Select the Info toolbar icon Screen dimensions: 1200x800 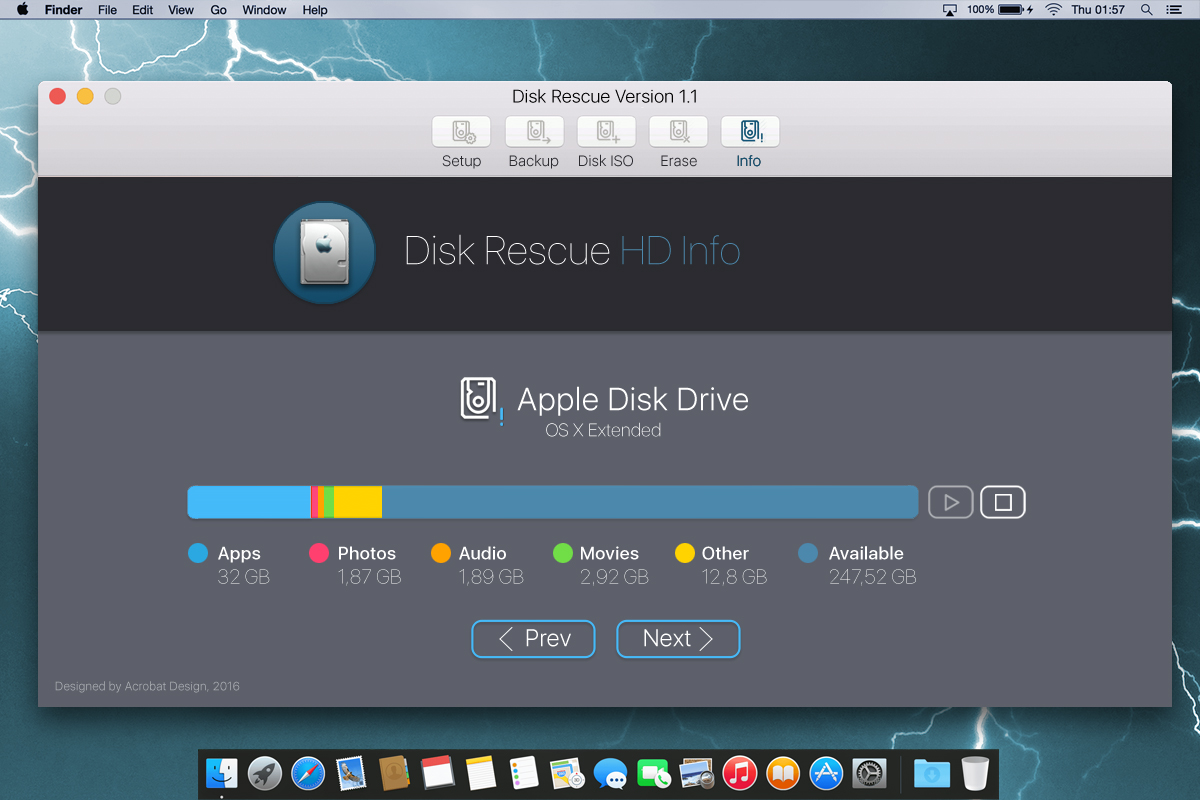click(750, 132)
